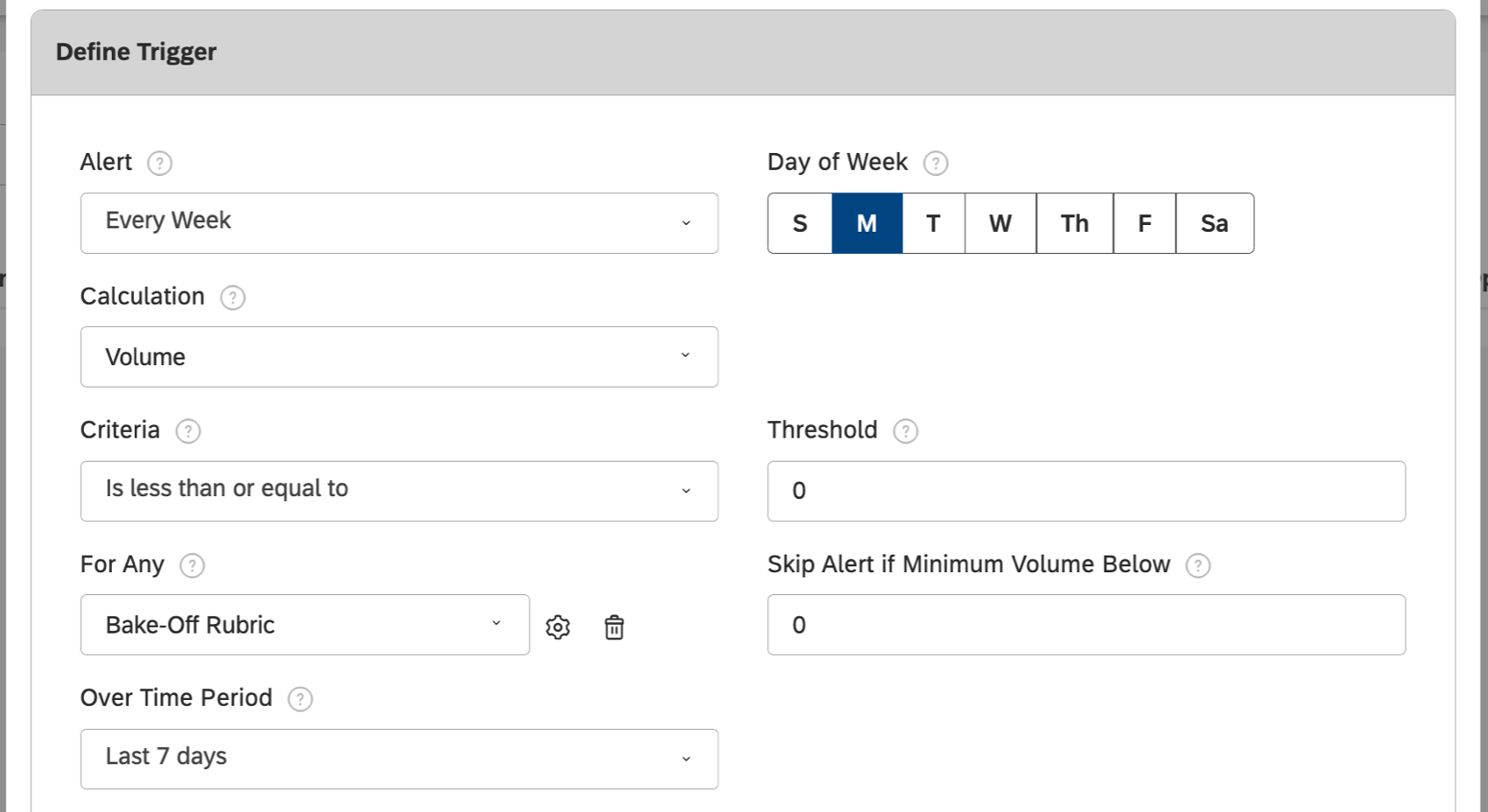The image size is (1488, 812).
Task: Show Over Time Period help
Action: (299, 698)
